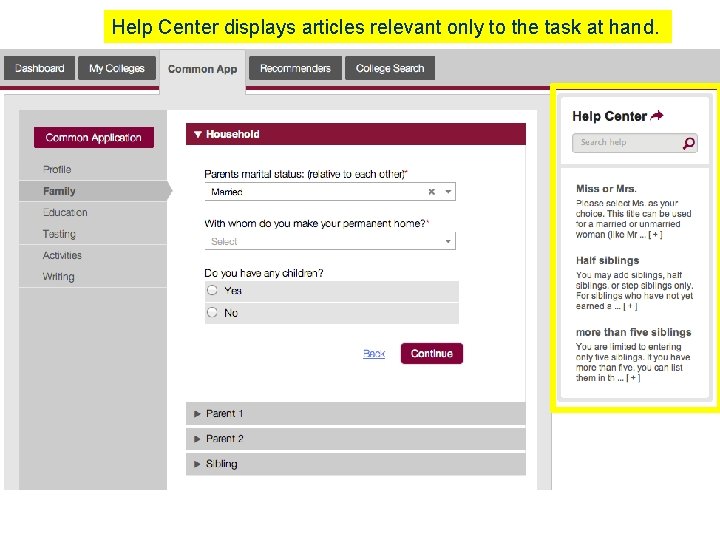Collapse the Household section header
Screen dimensions: 720x540
tap(356, 134)
